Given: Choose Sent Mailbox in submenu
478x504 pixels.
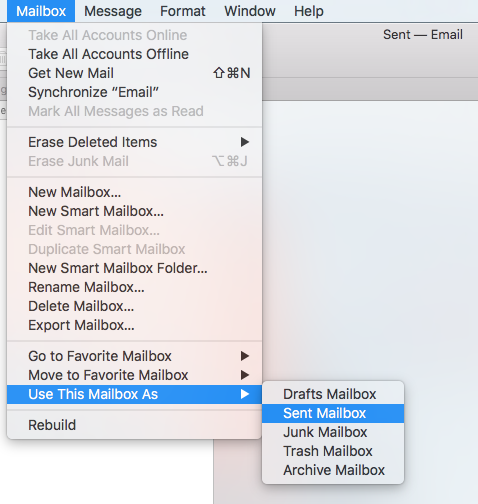Looking at the screenshot, I should pyautogui.click(x=333, y=413).
